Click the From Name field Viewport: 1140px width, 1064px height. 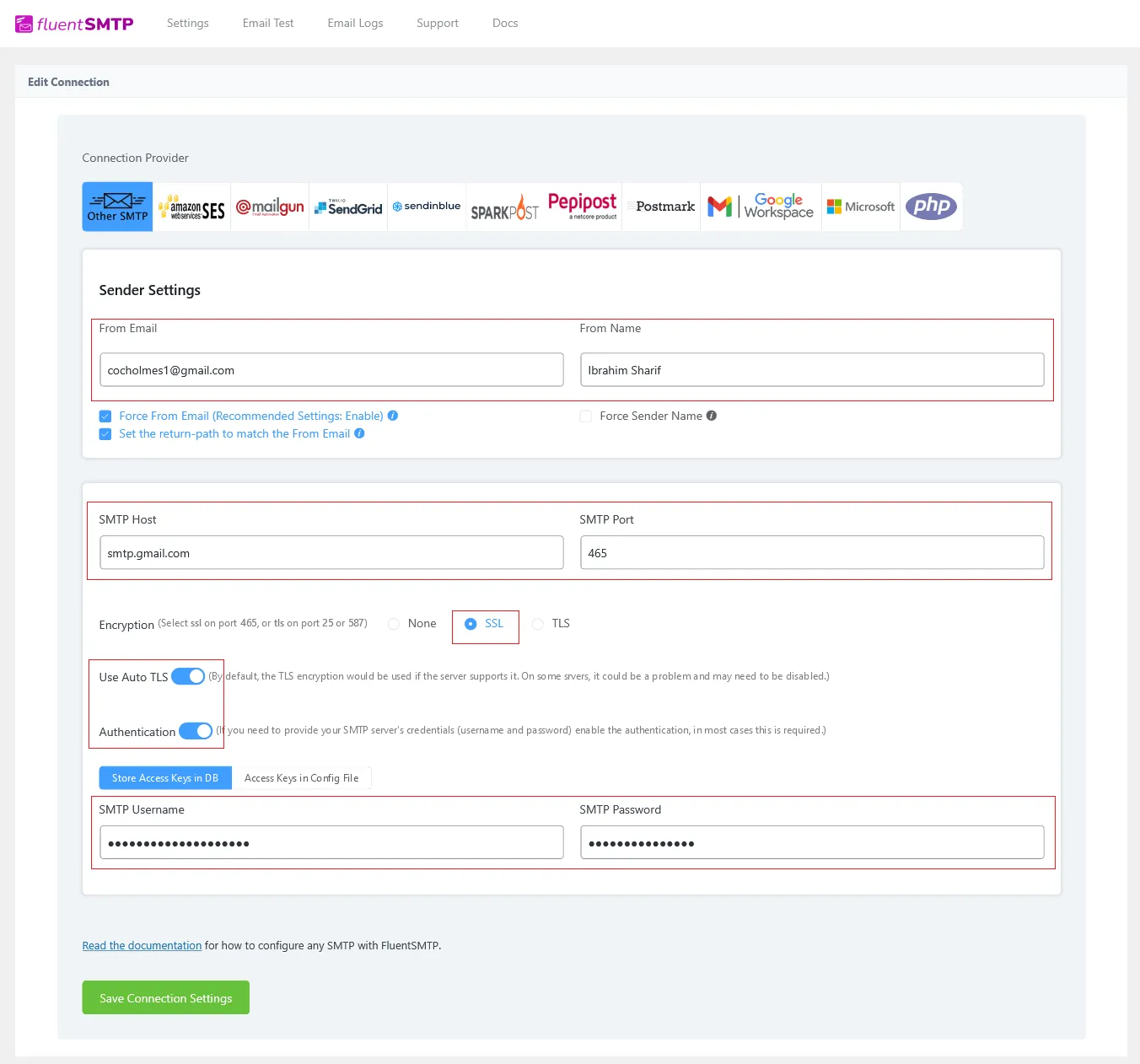(812, 370)
